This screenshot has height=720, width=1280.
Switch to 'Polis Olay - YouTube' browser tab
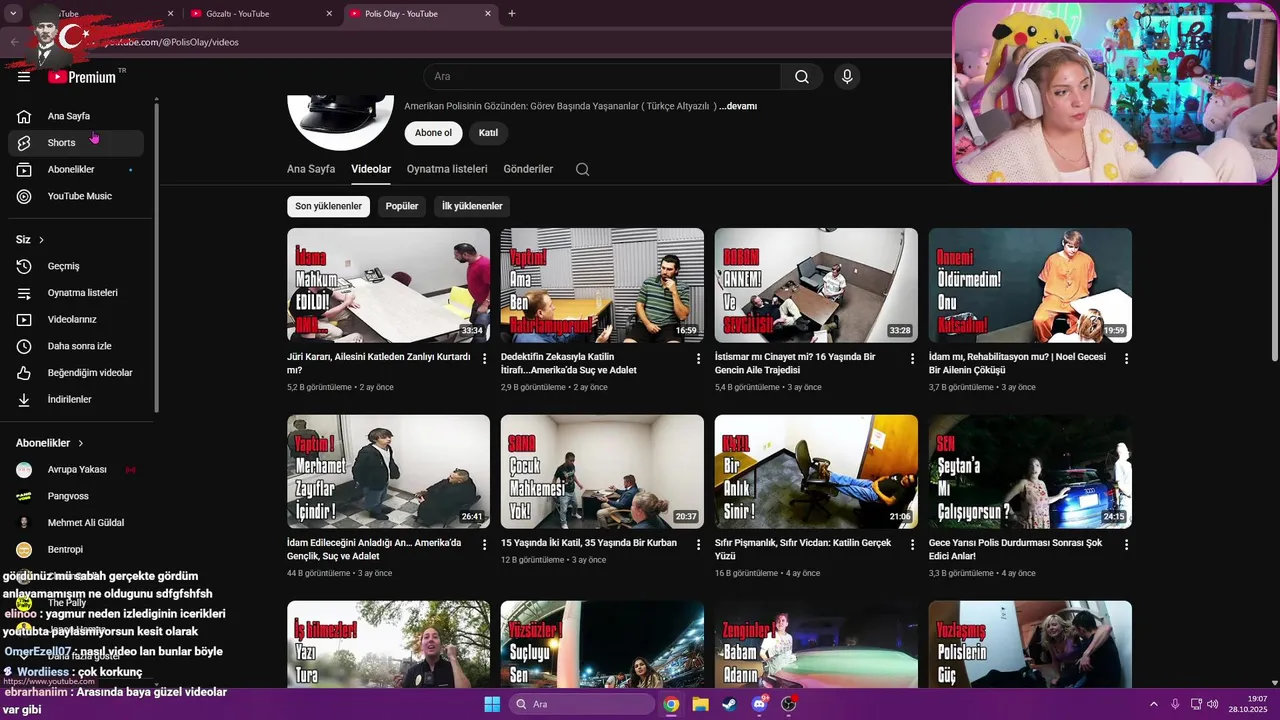[x=420, y=14]
